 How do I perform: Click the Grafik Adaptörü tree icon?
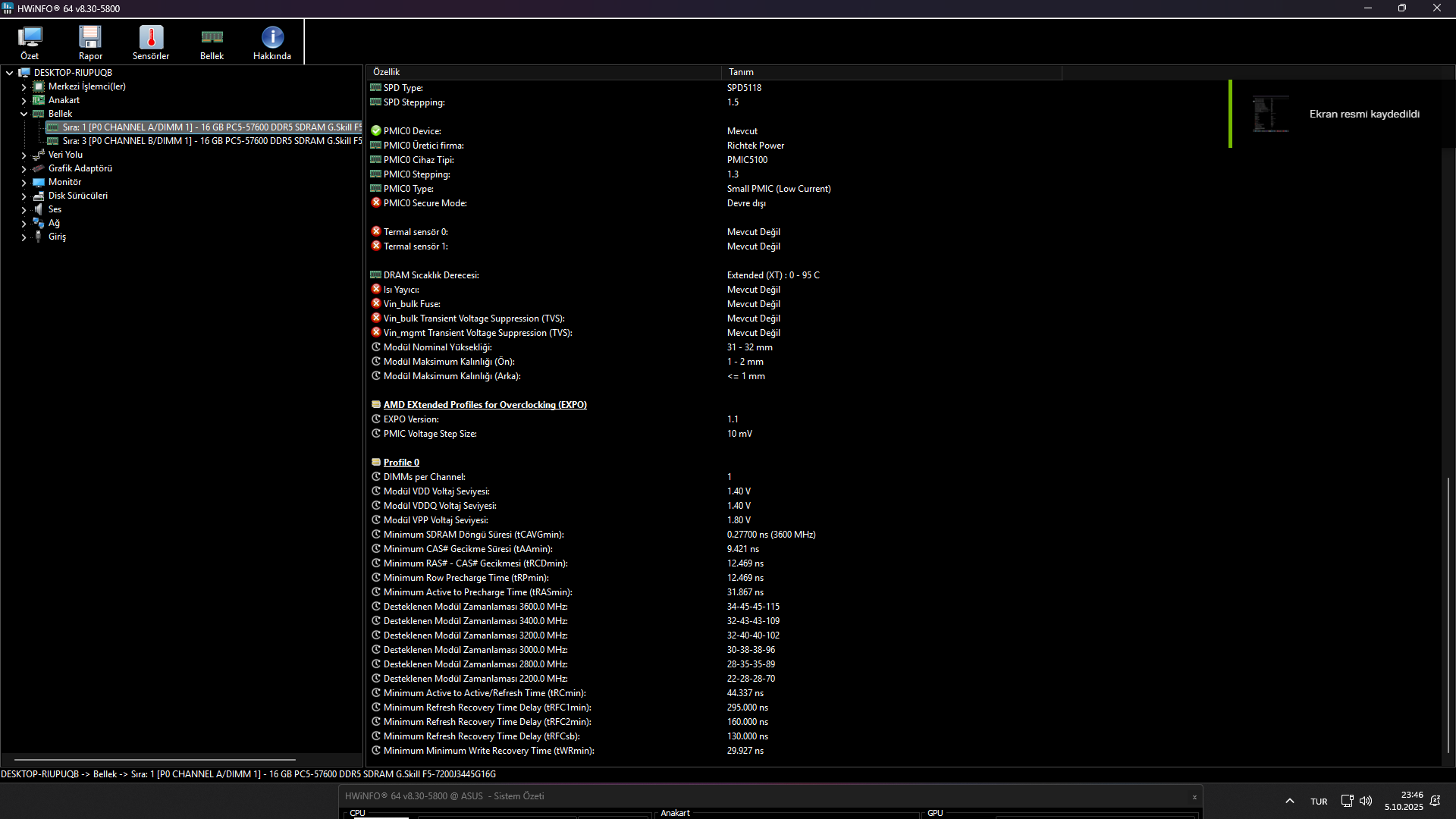pos(39,168)
